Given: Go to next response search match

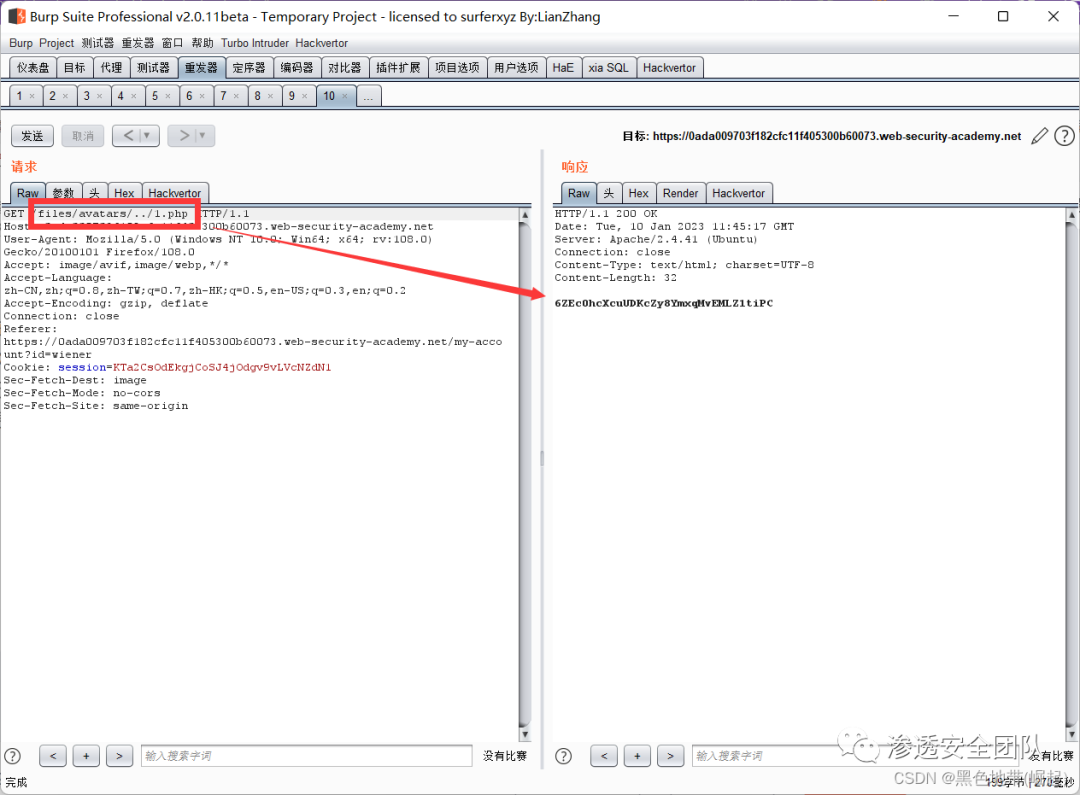Looking at the screenshot, I should pos(670,756).
